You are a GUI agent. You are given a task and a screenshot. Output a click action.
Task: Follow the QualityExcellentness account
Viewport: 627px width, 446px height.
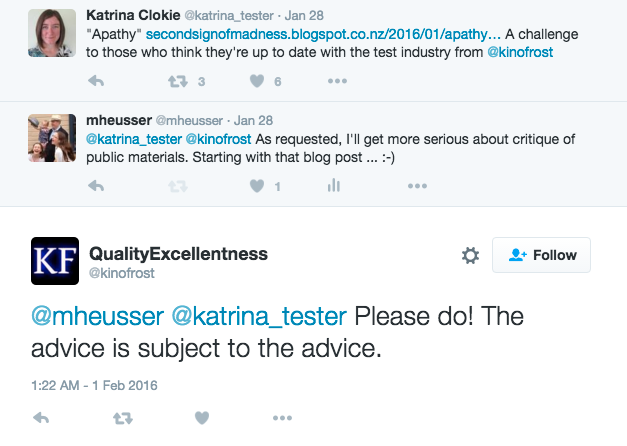tap(541, 255)
